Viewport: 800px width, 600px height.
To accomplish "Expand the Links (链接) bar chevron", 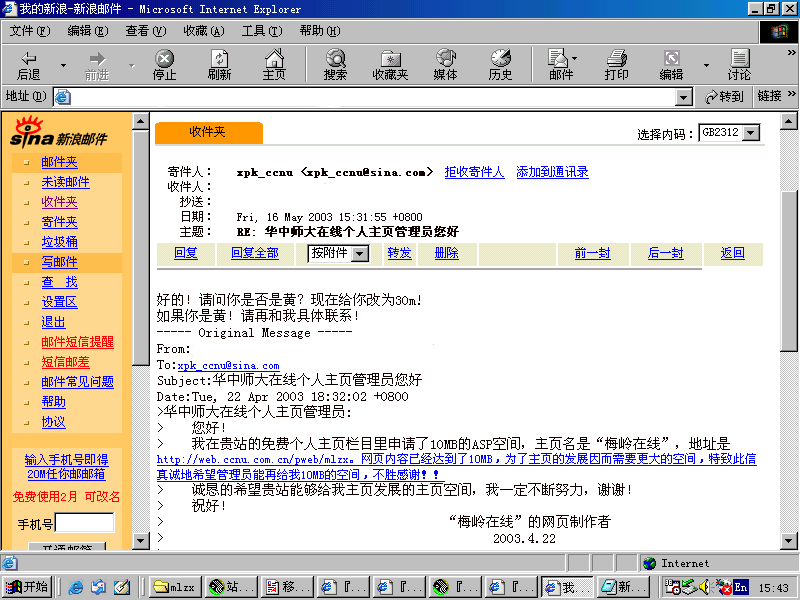I will (x=791, y=94).
